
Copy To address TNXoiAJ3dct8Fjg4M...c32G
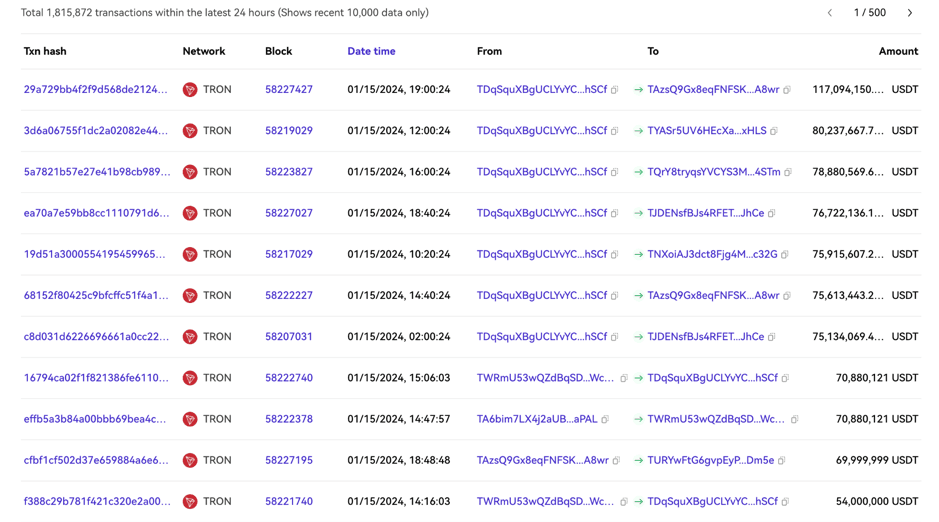pos(785,255)
